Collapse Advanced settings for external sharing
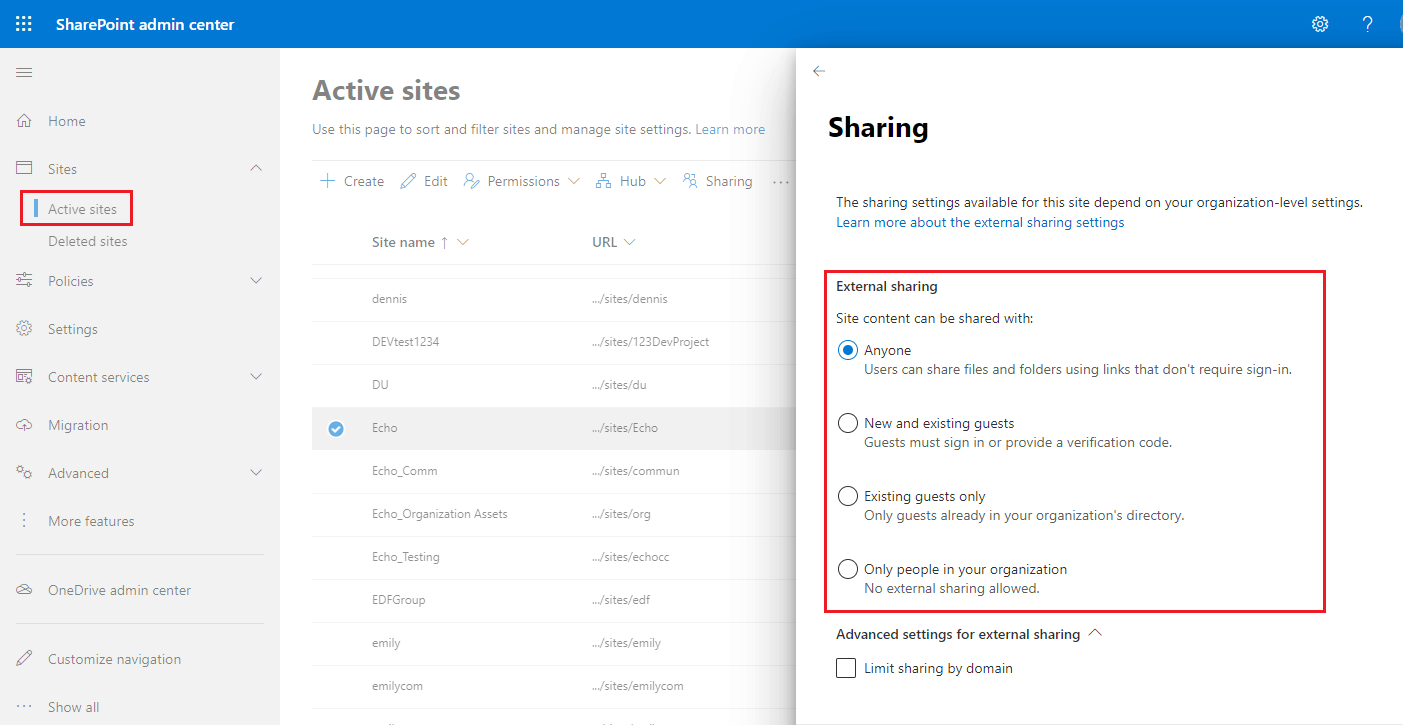The width and height of the screenshot is (1403, 725). click(x=1095, y=634)
